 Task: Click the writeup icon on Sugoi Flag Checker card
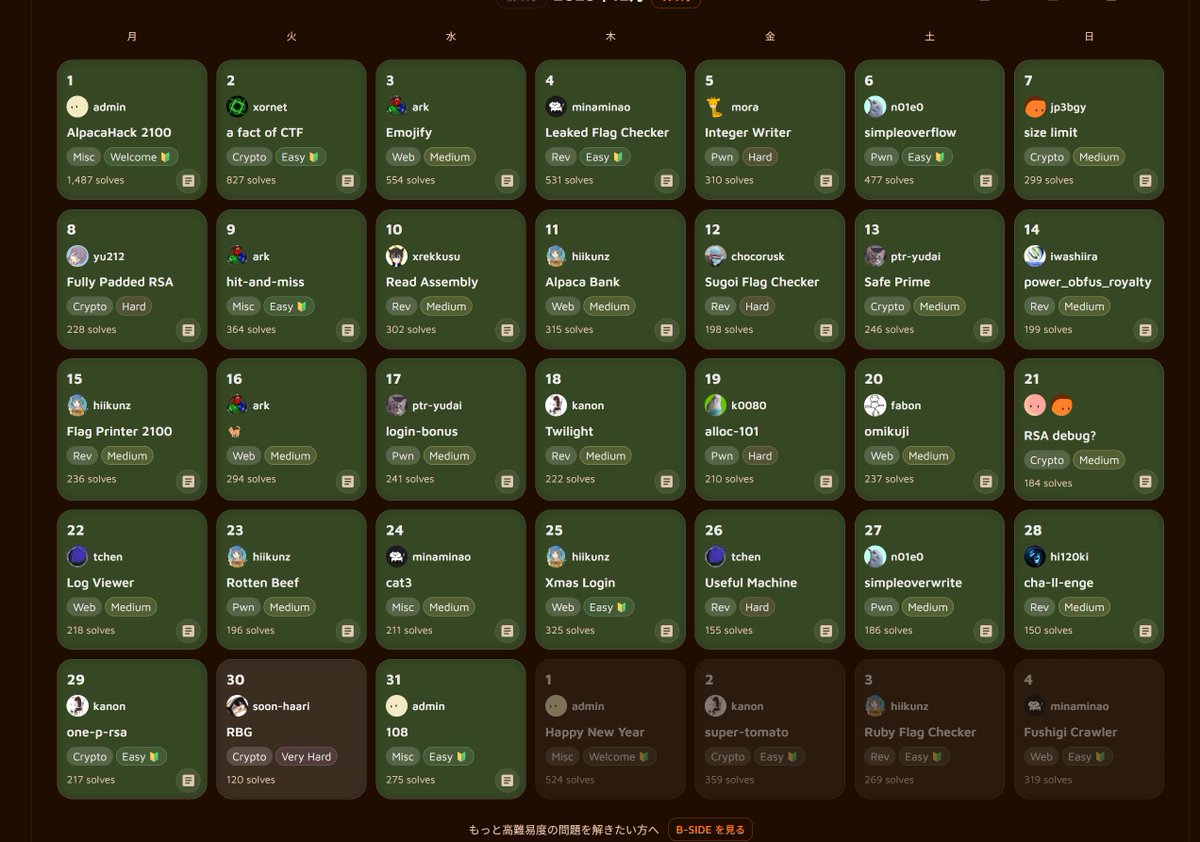coord(826,330)
